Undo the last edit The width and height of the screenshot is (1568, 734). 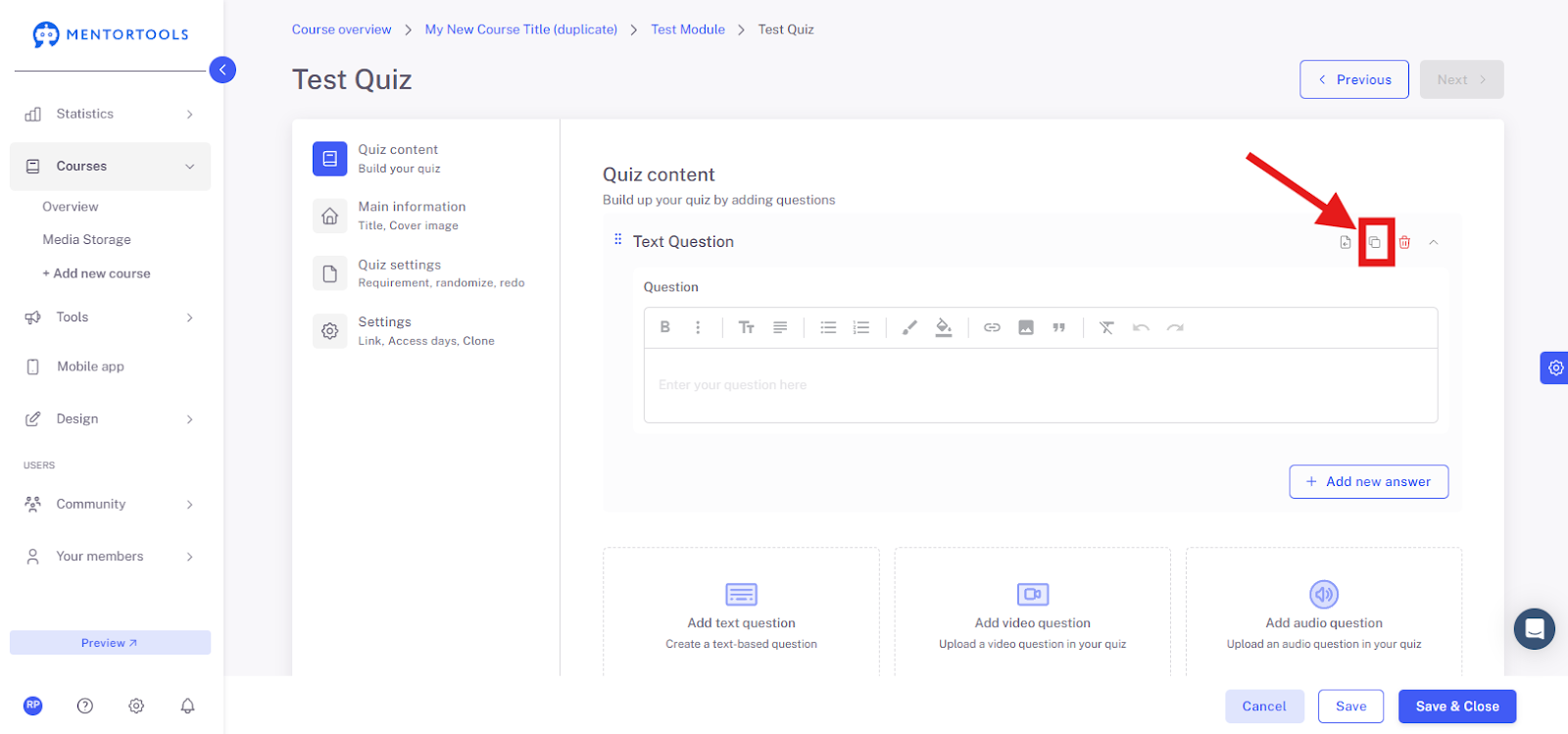point(1141,327)
